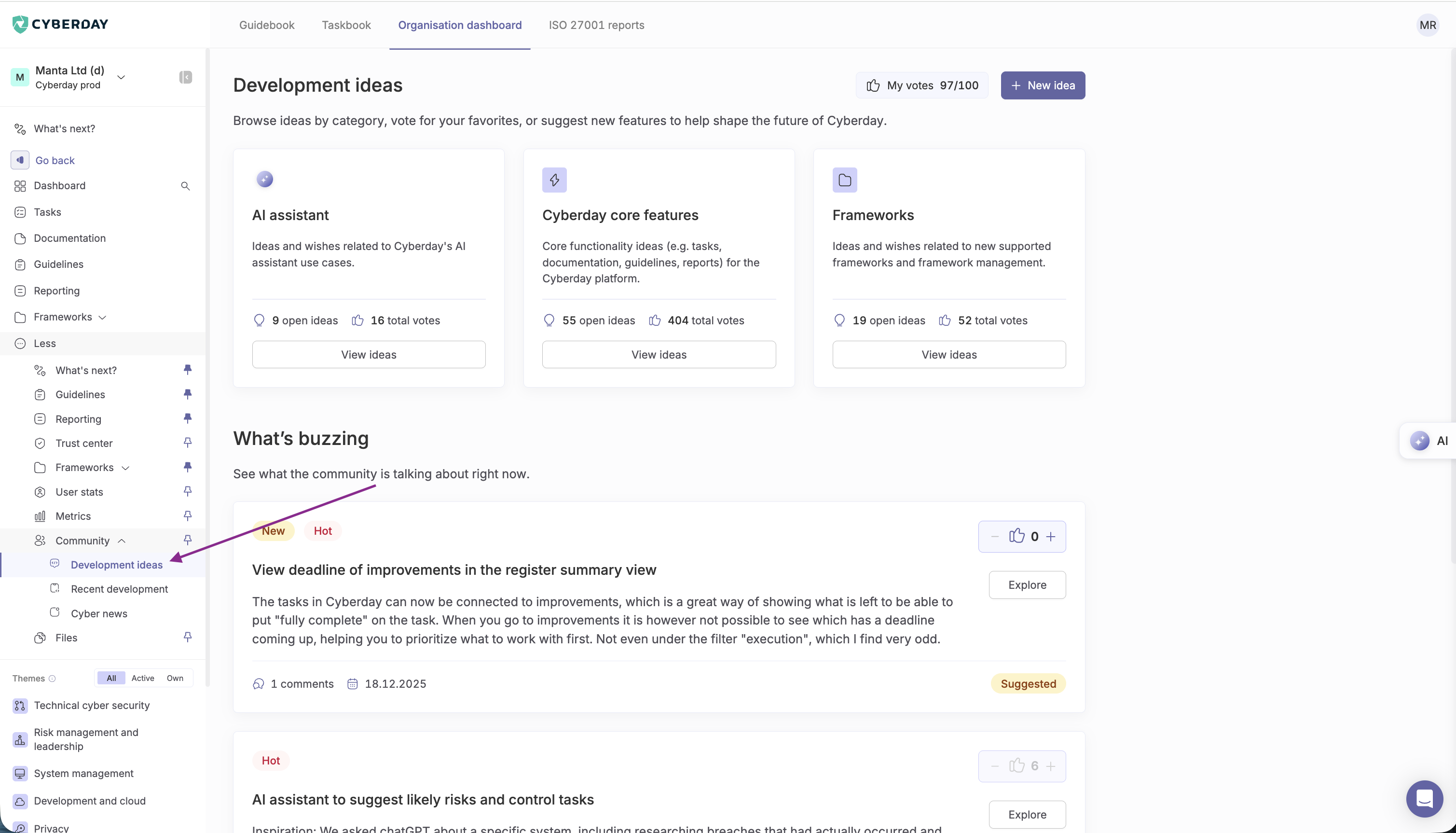Open the chat support bubble icon
The image size is (1456, 833).
[x=1424, y=798]
